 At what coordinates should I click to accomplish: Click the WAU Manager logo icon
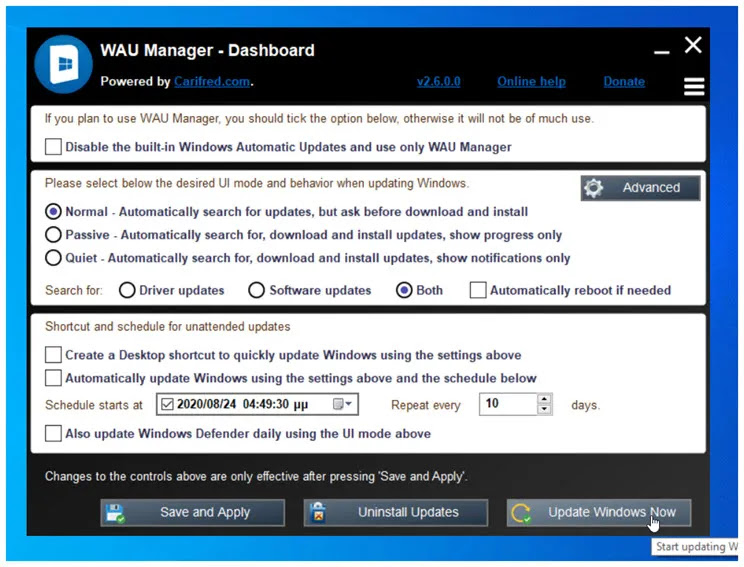pos(64,64)
